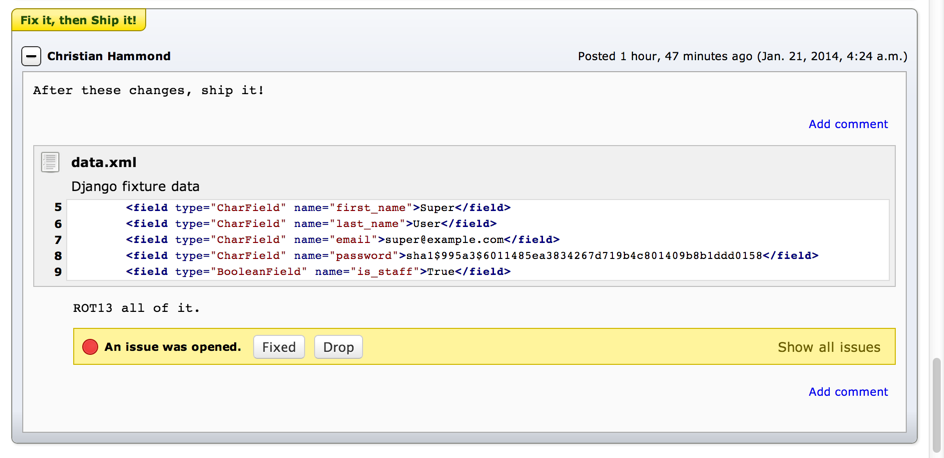This screenshot has width=944, height=458.
Task: Collapse Christian Hammond's review with minus button
Action: tap(31, 56)
